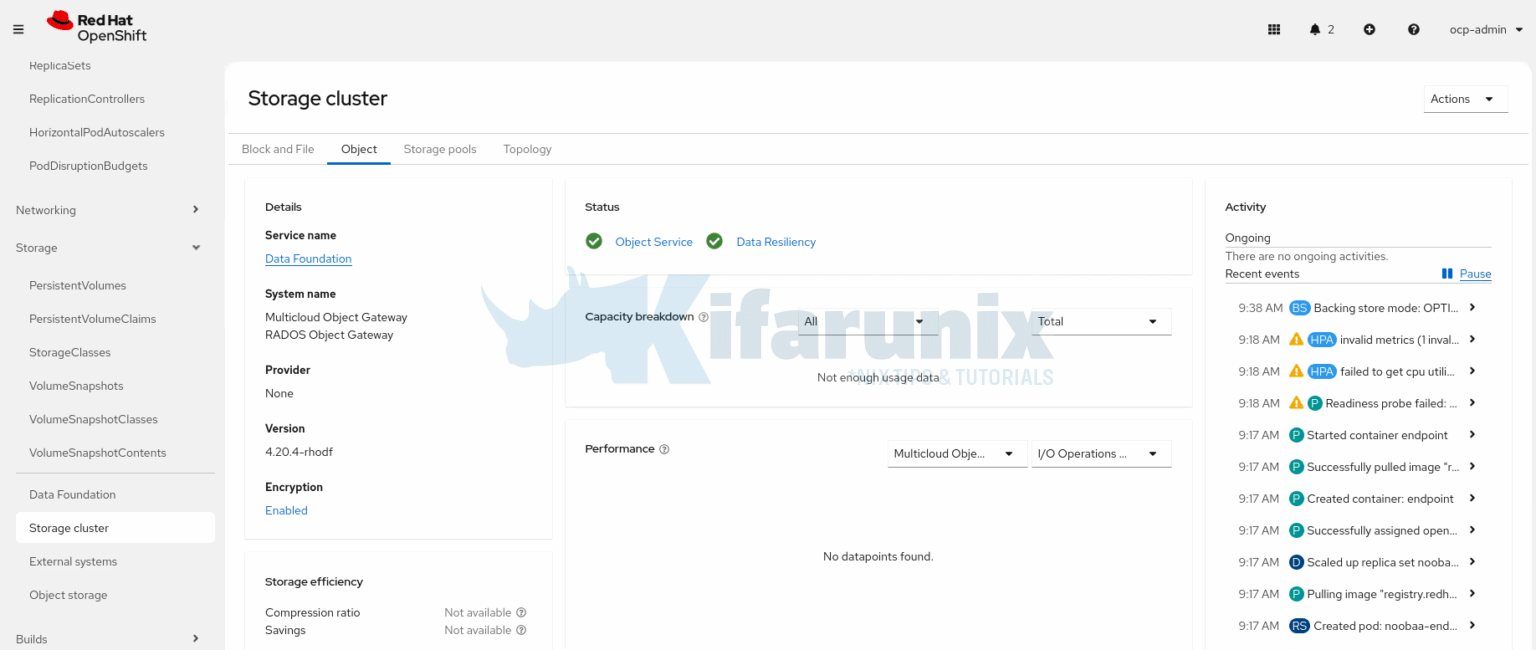
Task: Pause the recent events stream
Action: click(1466, 274)
